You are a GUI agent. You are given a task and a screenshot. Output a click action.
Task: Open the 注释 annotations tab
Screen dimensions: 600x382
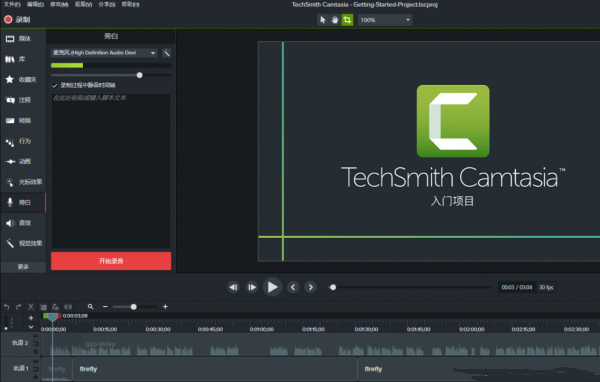[x=23, y=100]
